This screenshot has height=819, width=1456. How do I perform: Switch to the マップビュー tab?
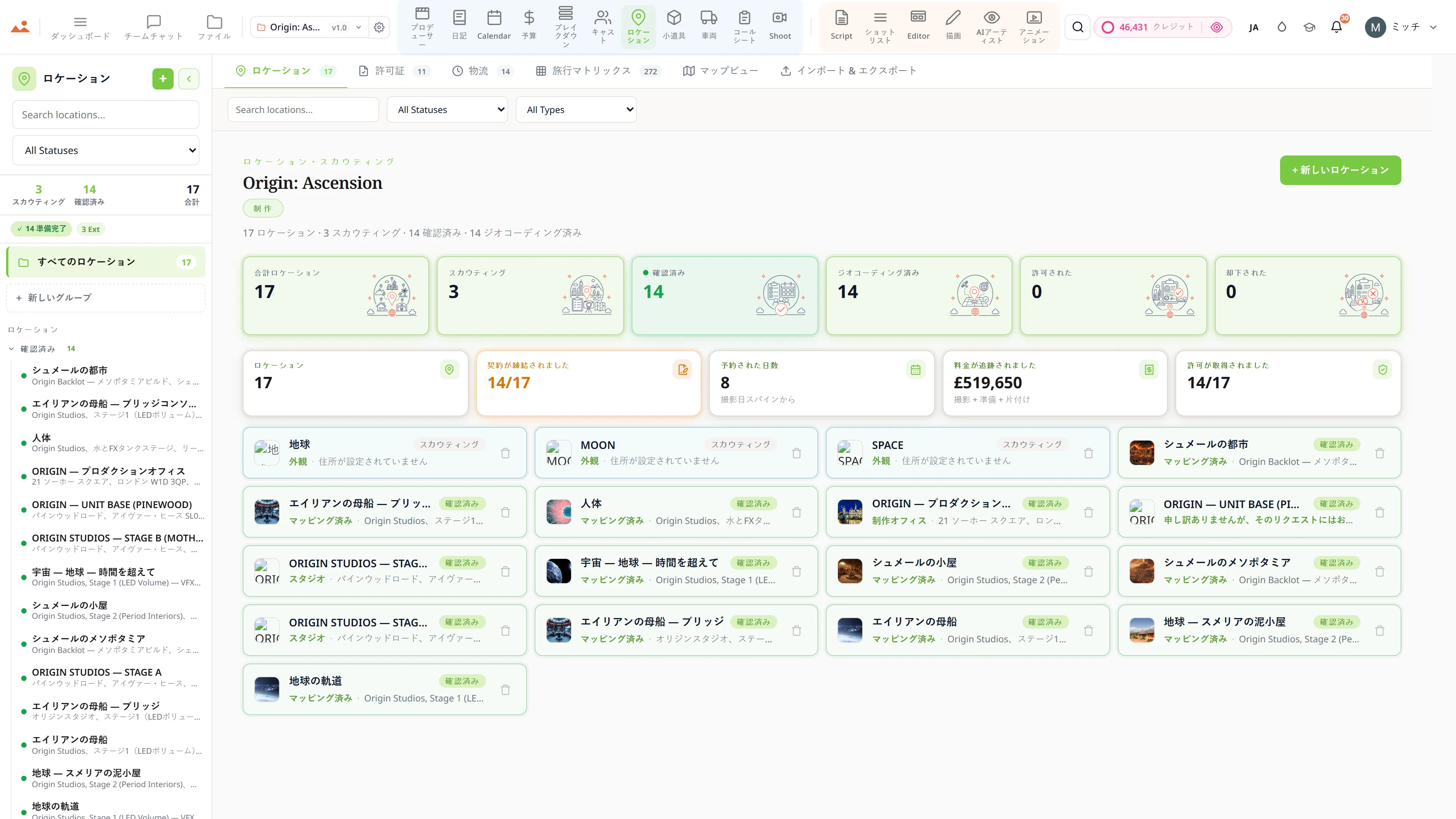tap(721, 71)
